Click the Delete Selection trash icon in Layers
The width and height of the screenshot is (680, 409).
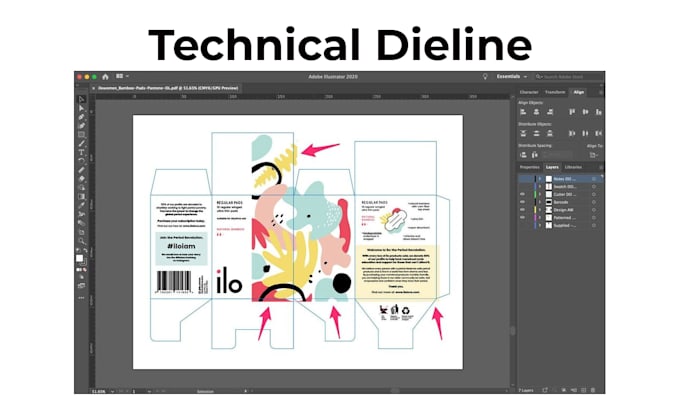pyautogui.click(x=593, y=390)
